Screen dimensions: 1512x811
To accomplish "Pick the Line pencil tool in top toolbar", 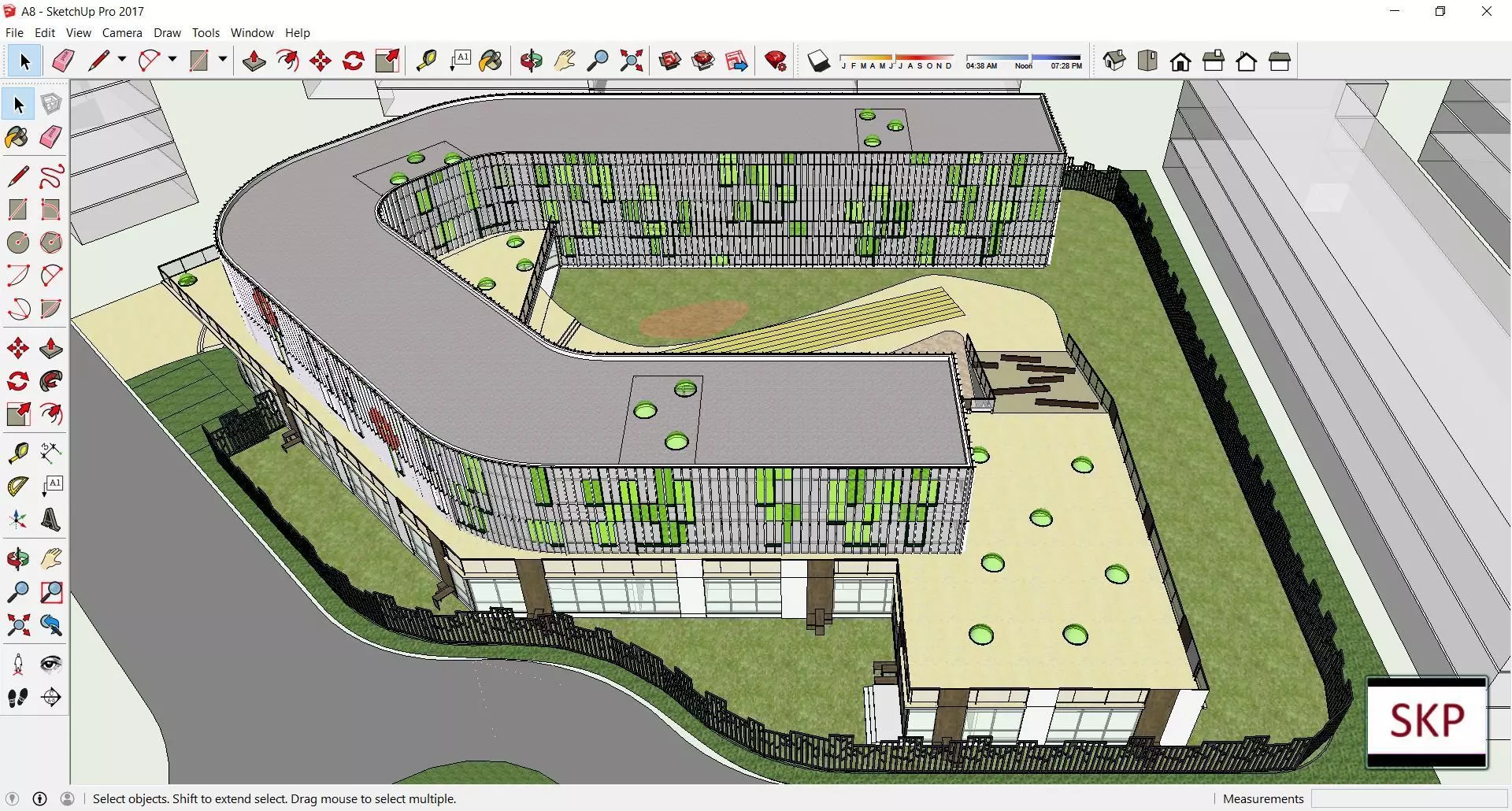I will pyautogui.click(x=98, y=61).
